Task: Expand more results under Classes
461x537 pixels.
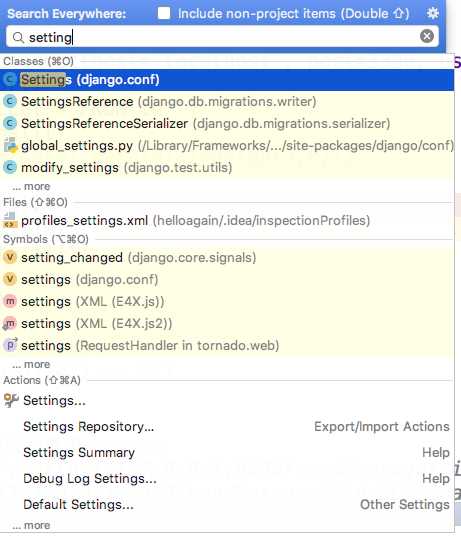Action: (31, 186)
